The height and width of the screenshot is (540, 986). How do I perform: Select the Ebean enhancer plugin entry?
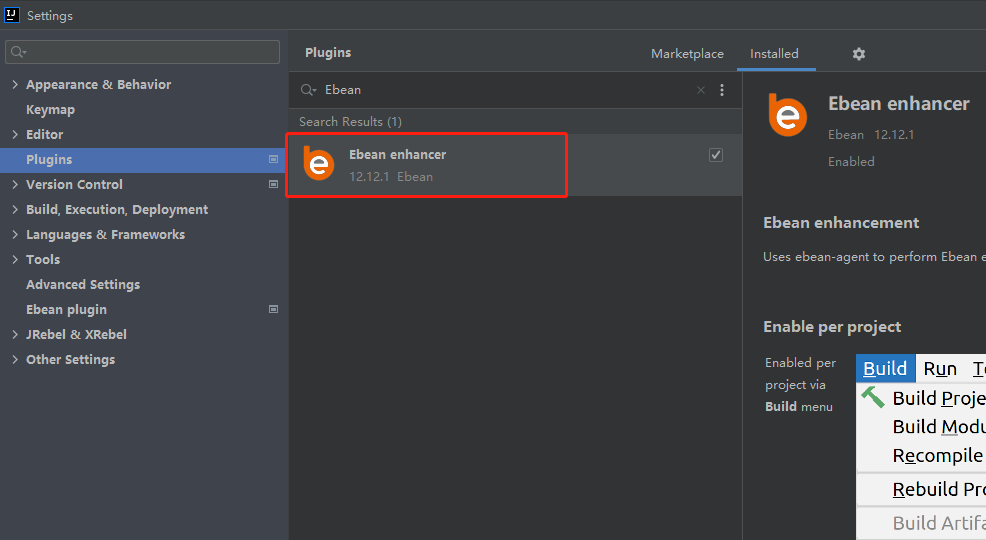[515, 165]
